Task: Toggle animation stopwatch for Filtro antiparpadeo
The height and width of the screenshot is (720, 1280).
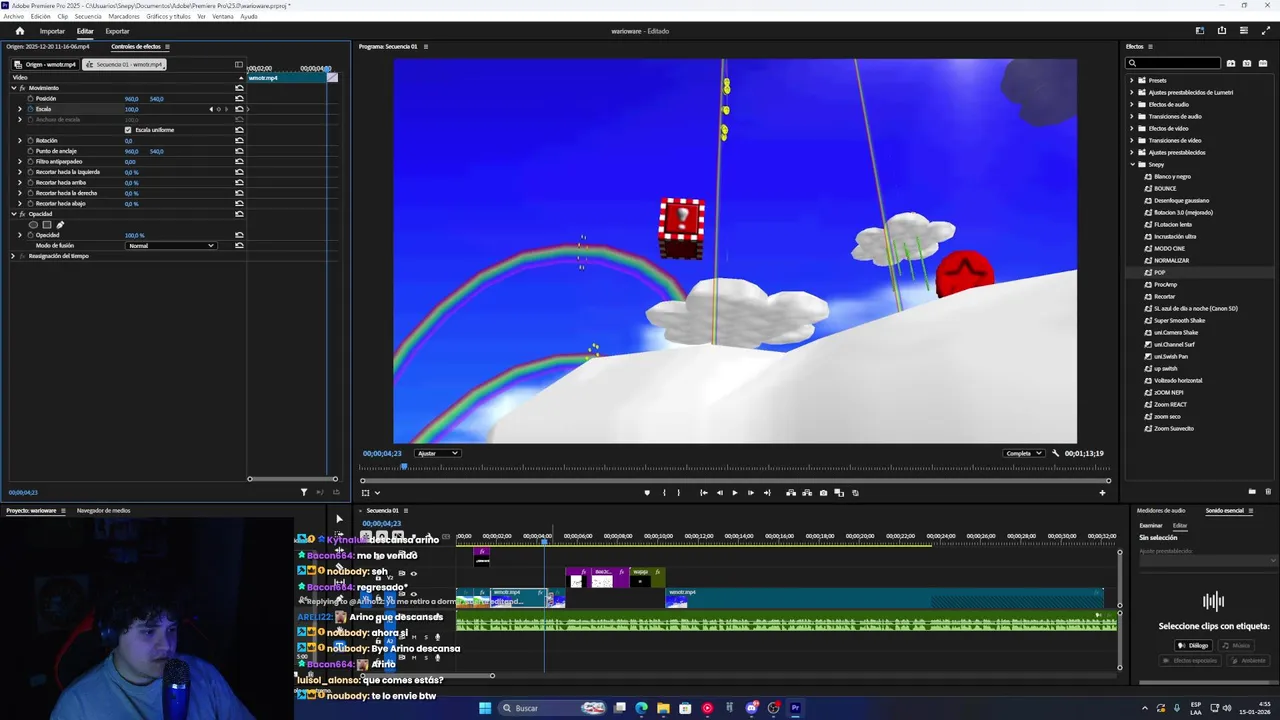Action: click(30, 162)
